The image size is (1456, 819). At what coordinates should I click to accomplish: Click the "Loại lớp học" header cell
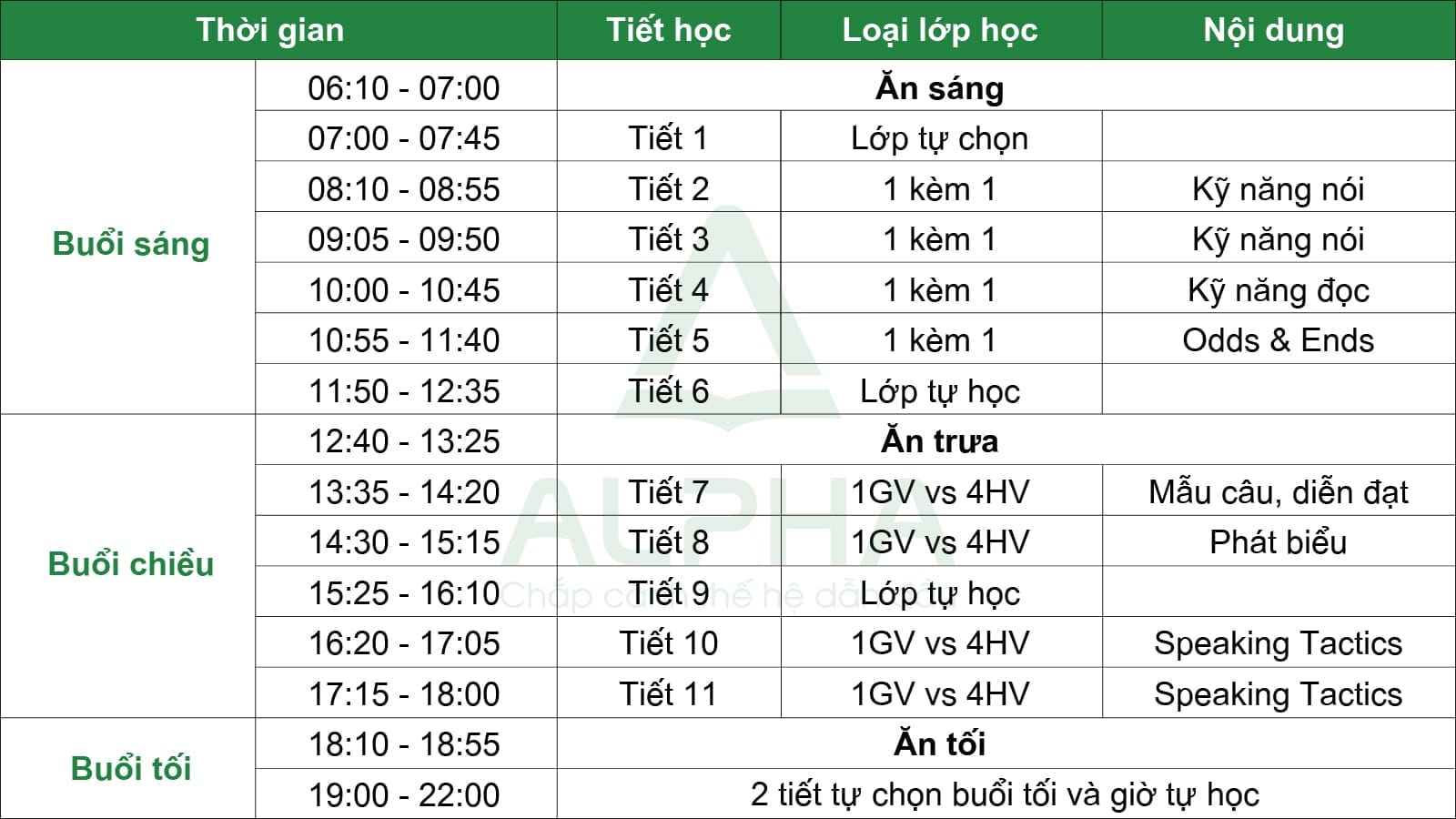click(x=941, y=30)
